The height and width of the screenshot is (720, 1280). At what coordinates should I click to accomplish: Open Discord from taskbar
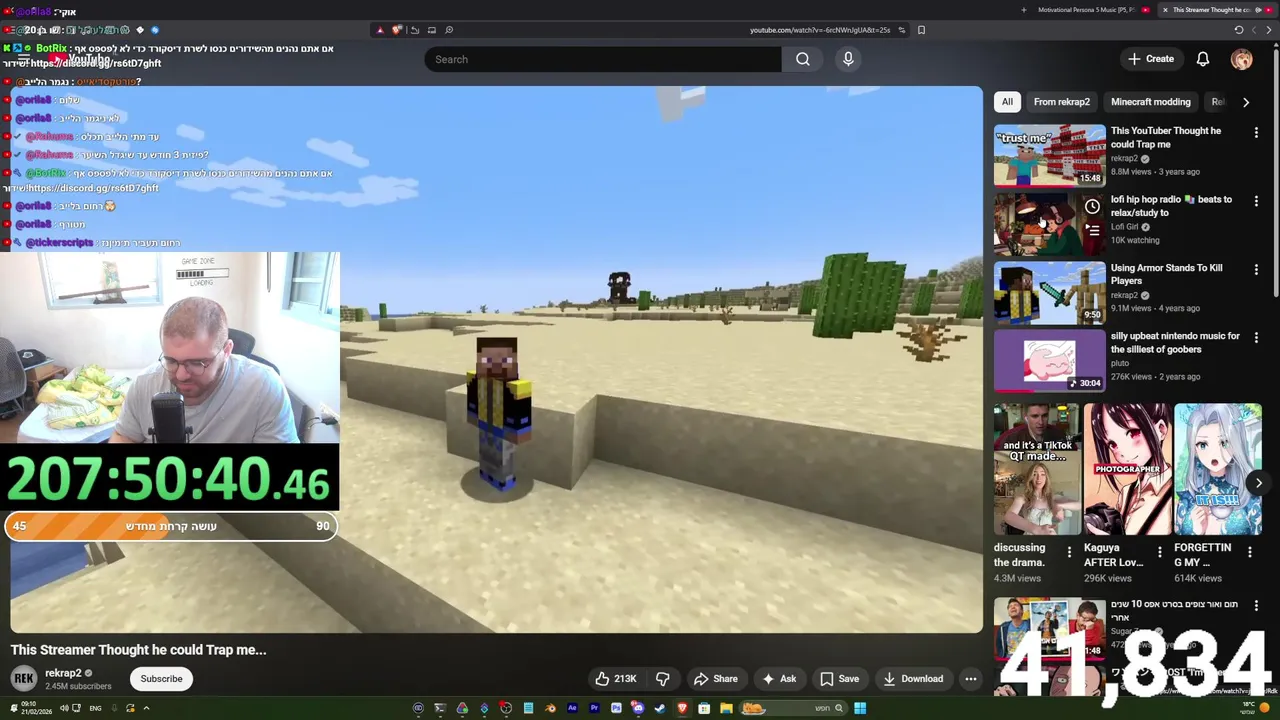(638, 709)
